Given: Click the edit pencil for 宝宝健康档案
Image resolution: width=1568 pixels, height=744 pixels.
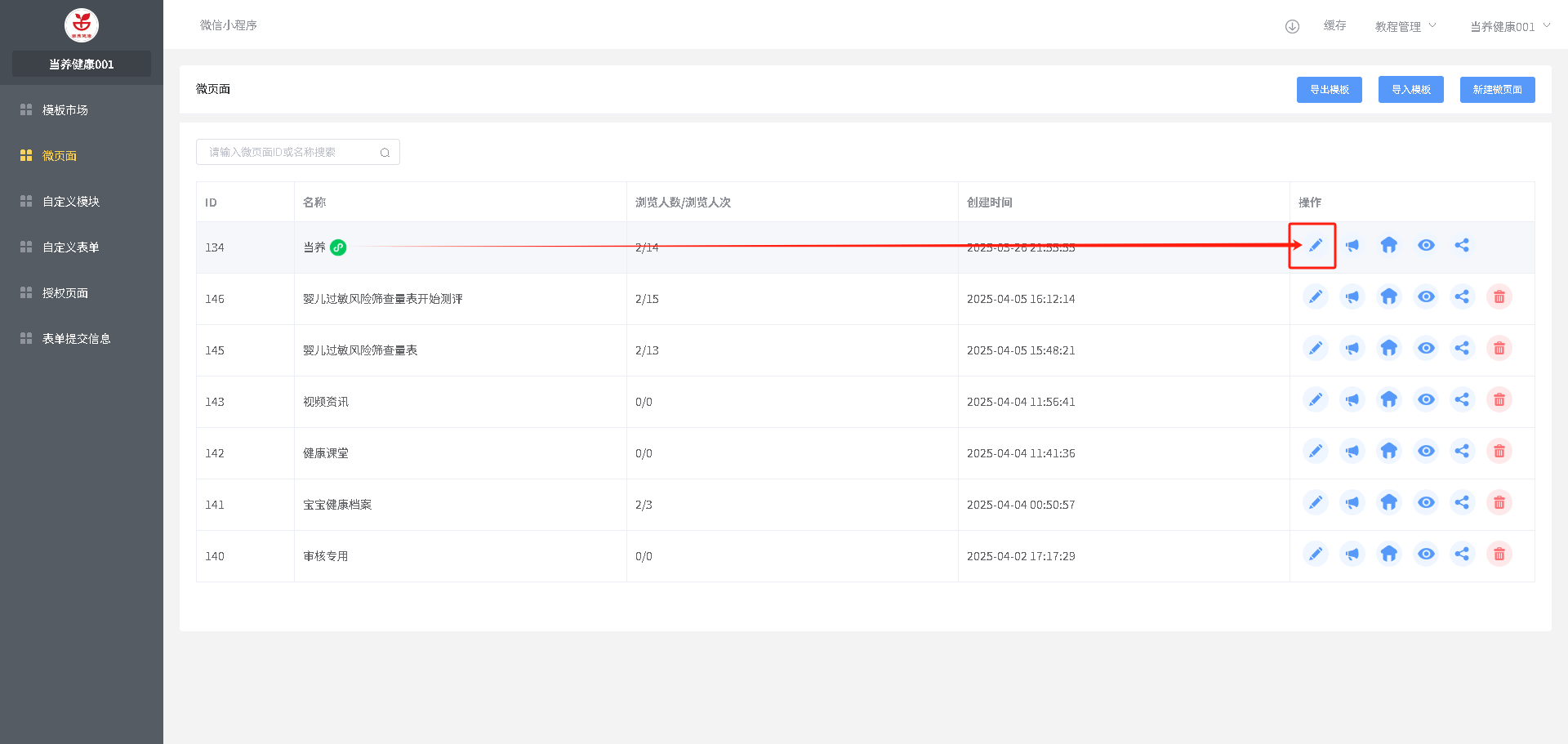Looking at the screenshot, I should tap(1315, 503).
